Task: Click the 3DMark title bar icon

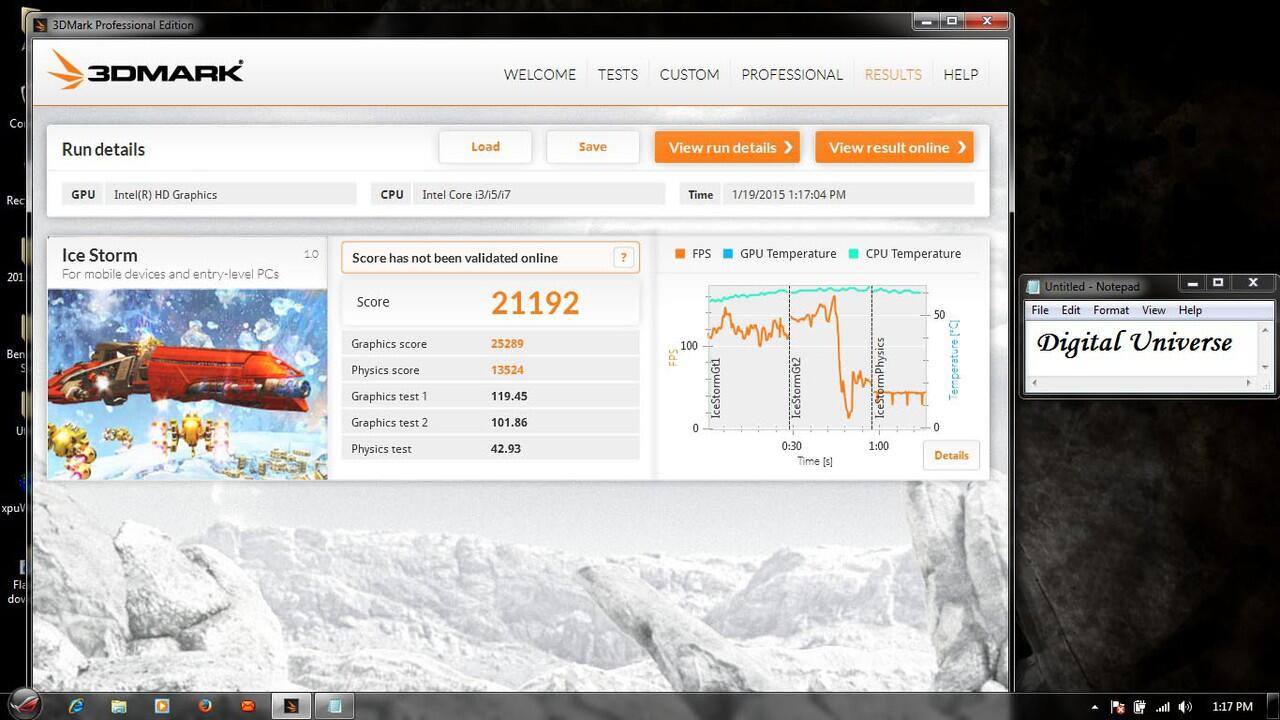Action: pyautogui.click(x=40, y=25)
